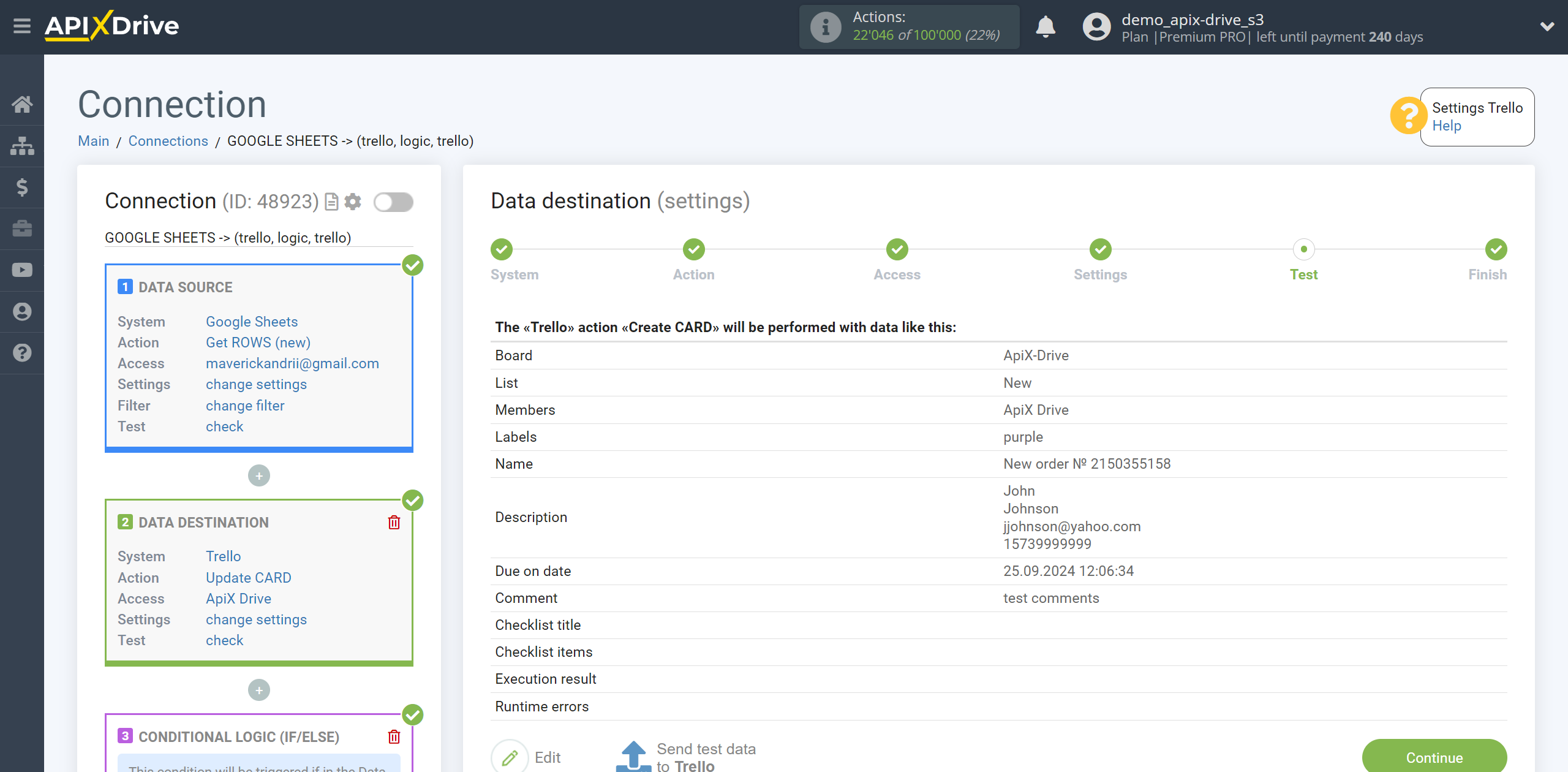Click the 'test comments' value
1568x772 pixels.
tap(1051, 598)
